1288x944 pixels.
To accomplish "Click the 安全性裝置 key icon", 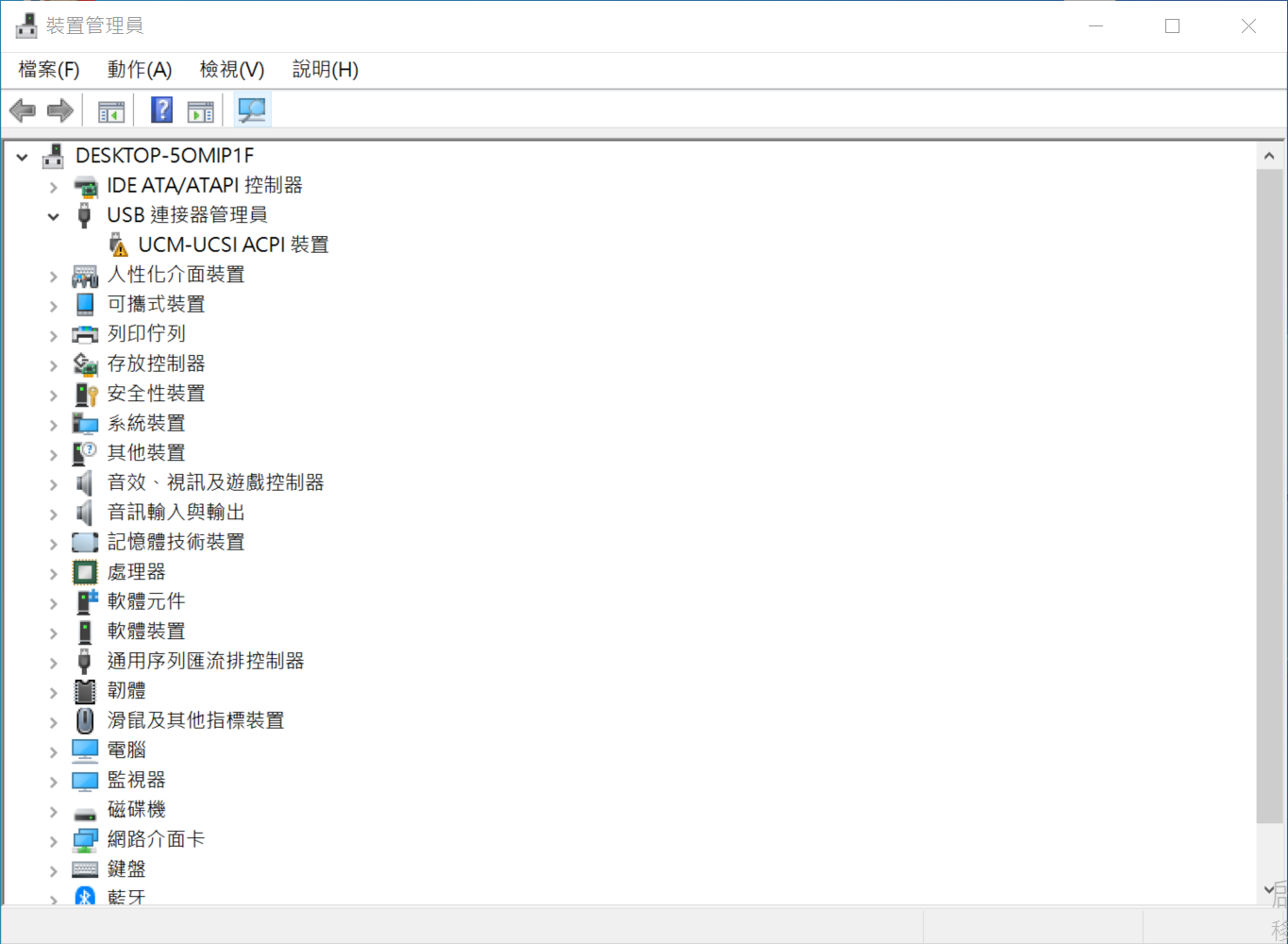I will click(x=85, y=394).
